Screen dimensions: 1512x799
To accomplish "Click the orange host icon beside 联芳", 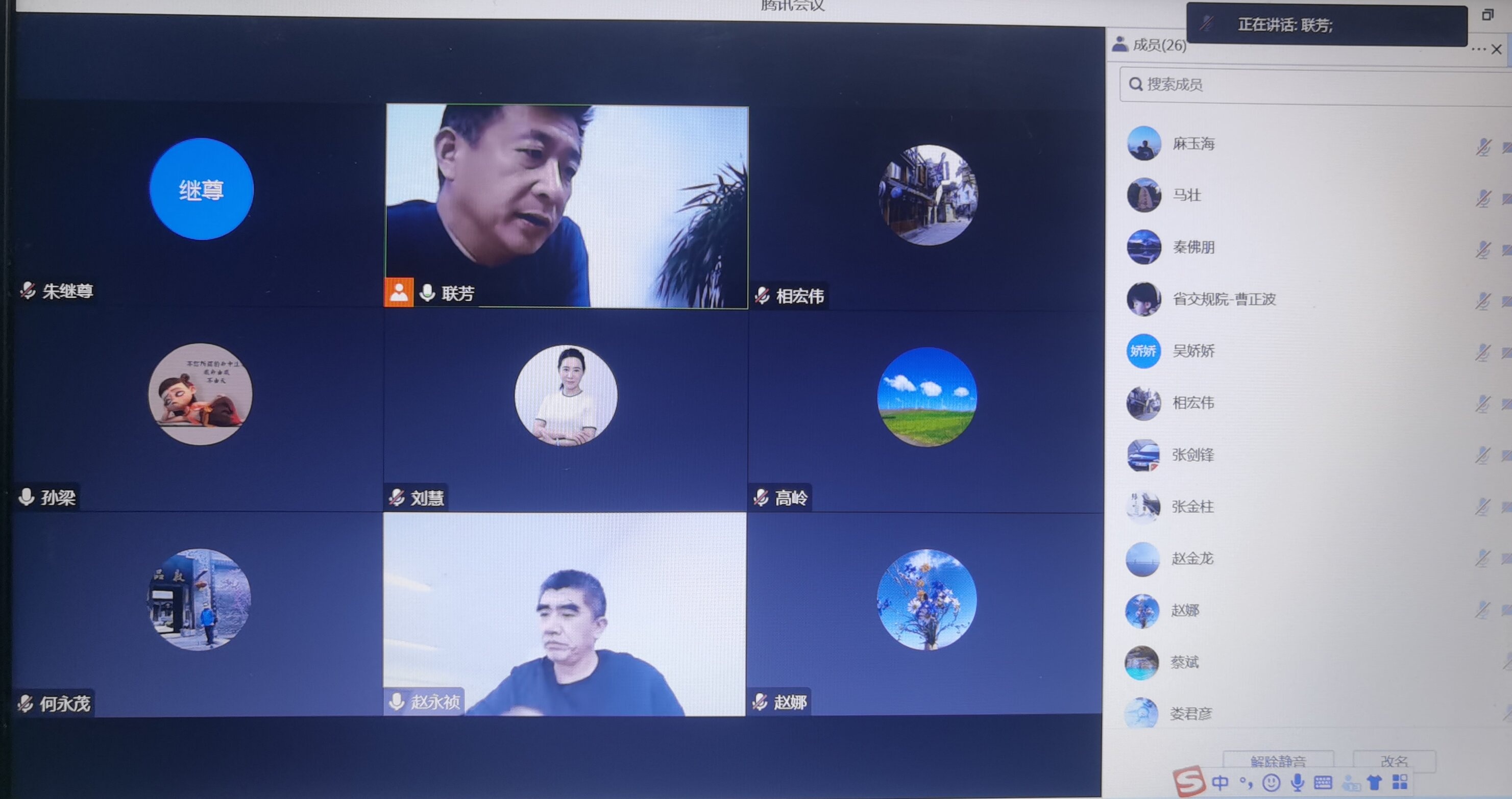I will click(x=399, y=292).
